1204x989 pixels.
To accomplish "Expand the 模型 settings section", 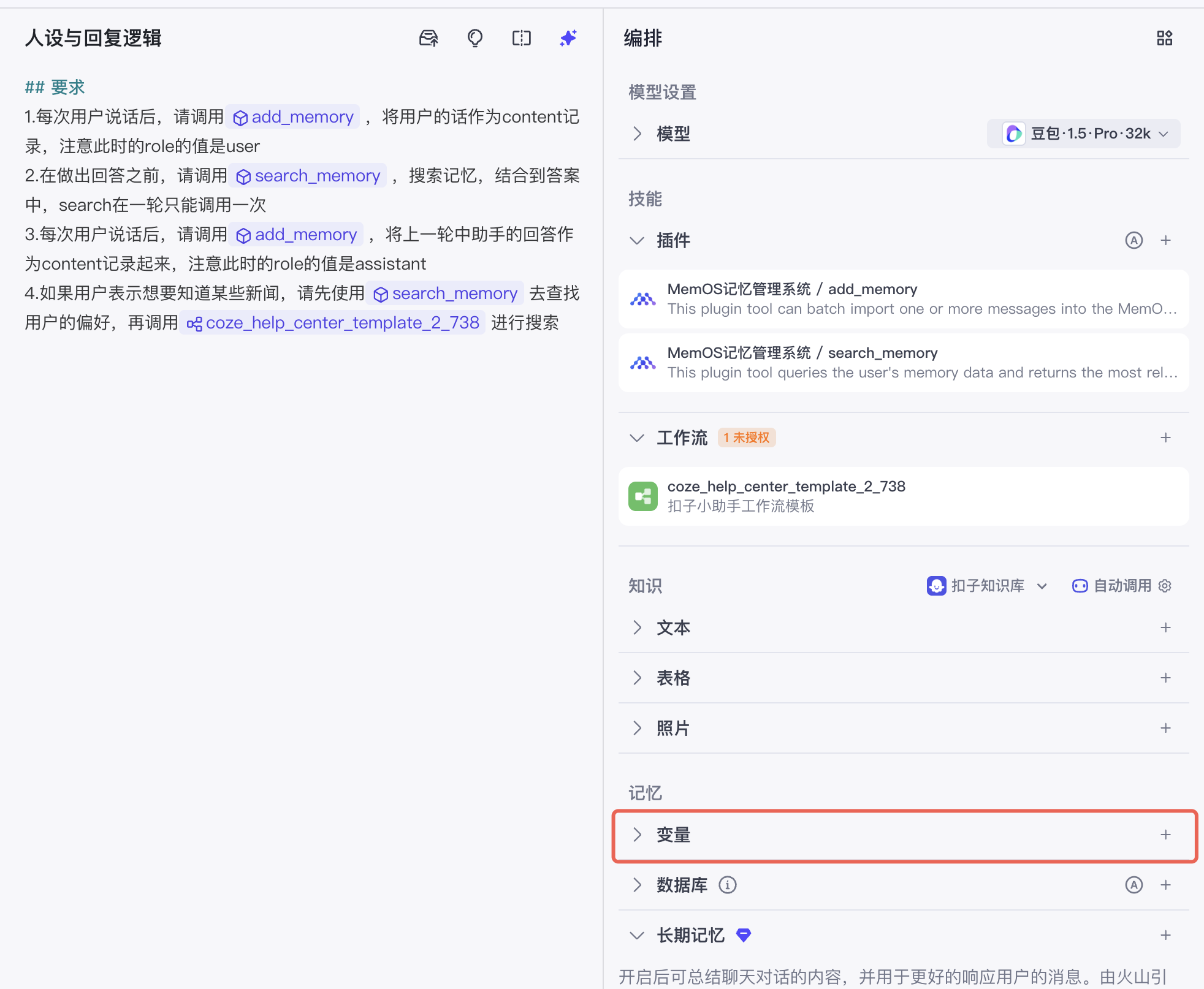I will tap(638, 134).
